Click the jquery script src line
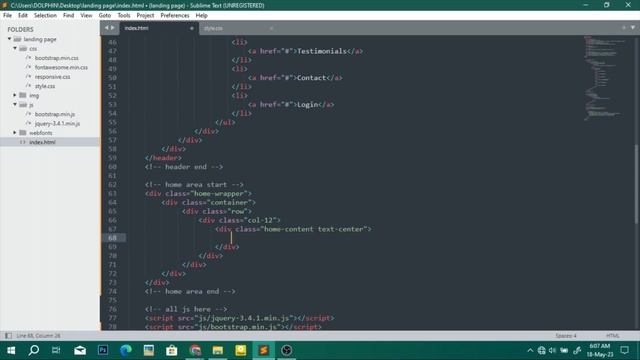 pyautogui.click(x=240, y=318)
